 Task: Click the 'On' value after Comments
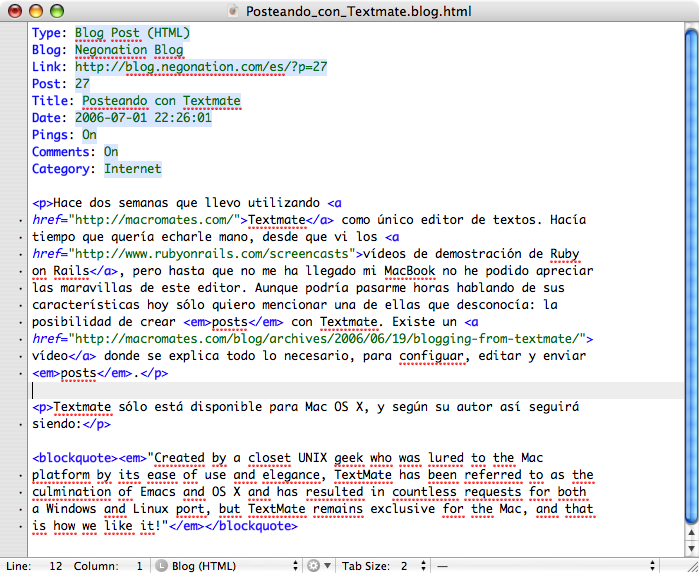point(111,152)
